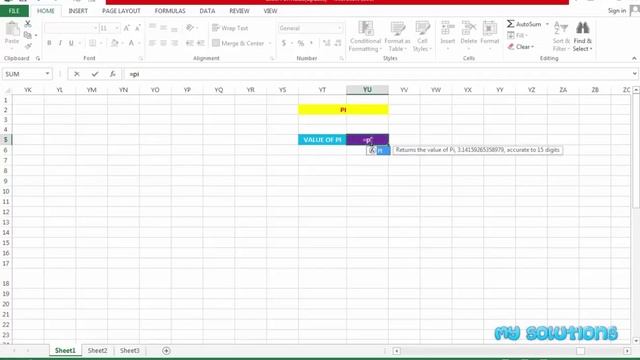This screenshot has height=360, width=640.
Task: Toggle Italic formatting
Action: tap(60, 43)
